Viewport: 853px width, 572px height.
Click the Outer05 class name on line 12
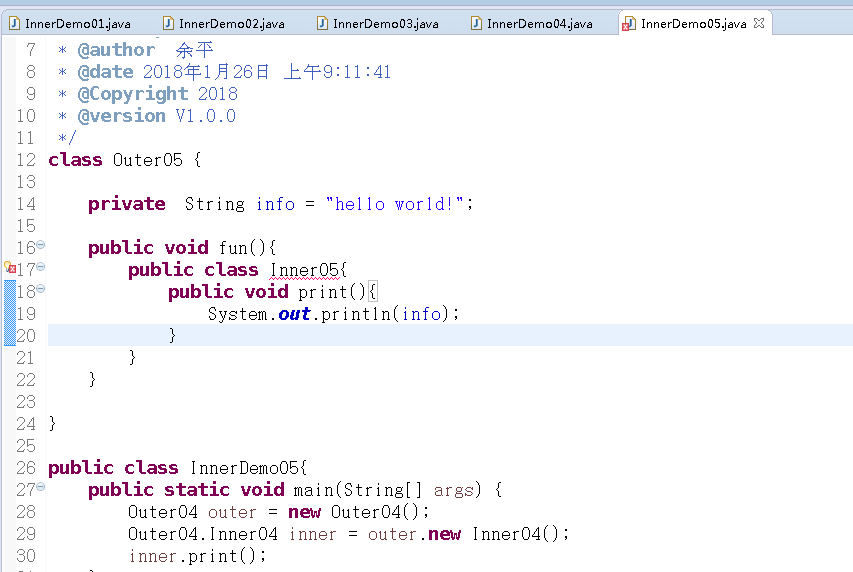coord(147,160)
